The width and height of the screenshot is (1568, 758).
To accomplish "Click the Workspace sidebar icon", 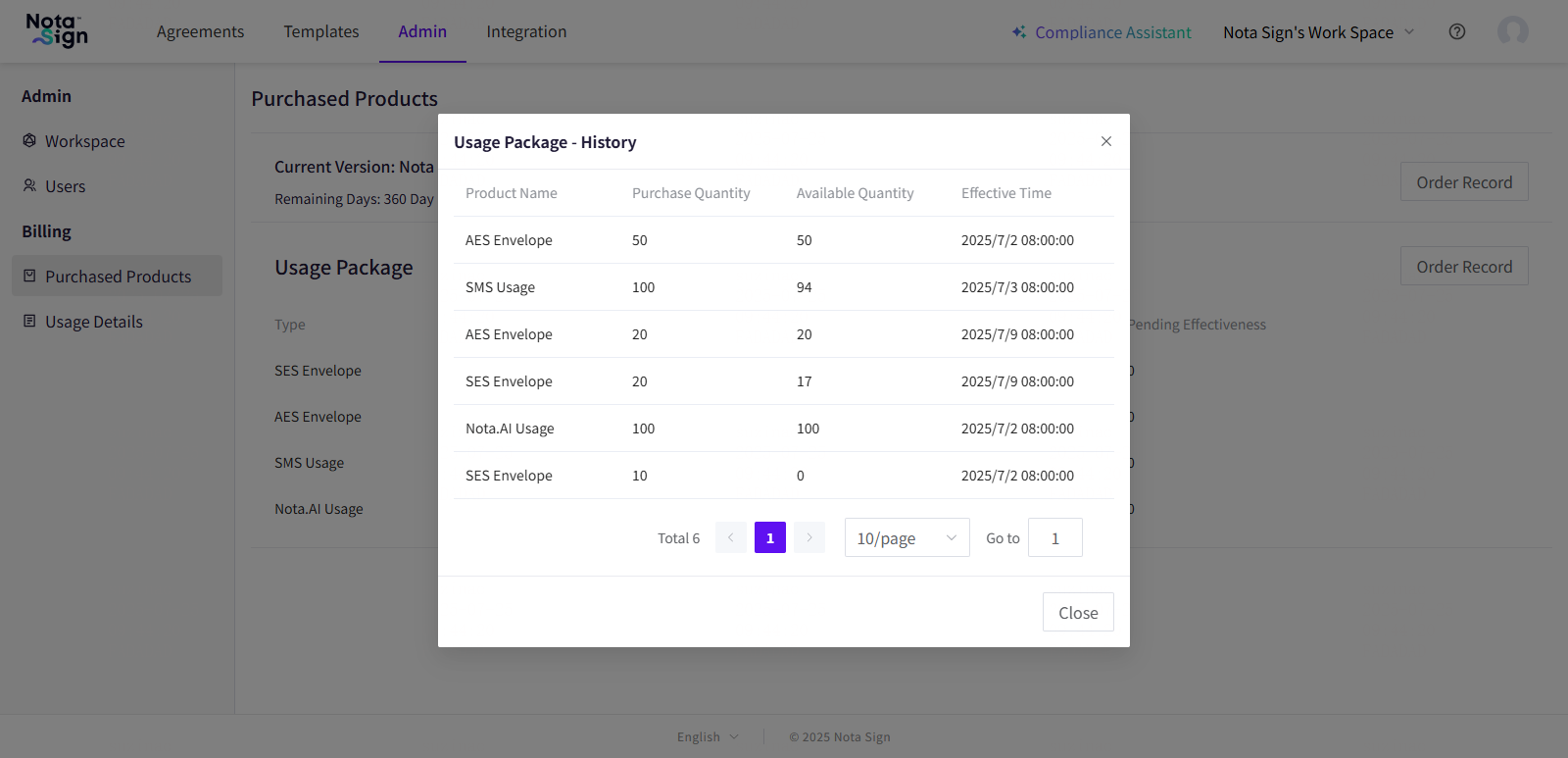I will (x=29, y=141).
